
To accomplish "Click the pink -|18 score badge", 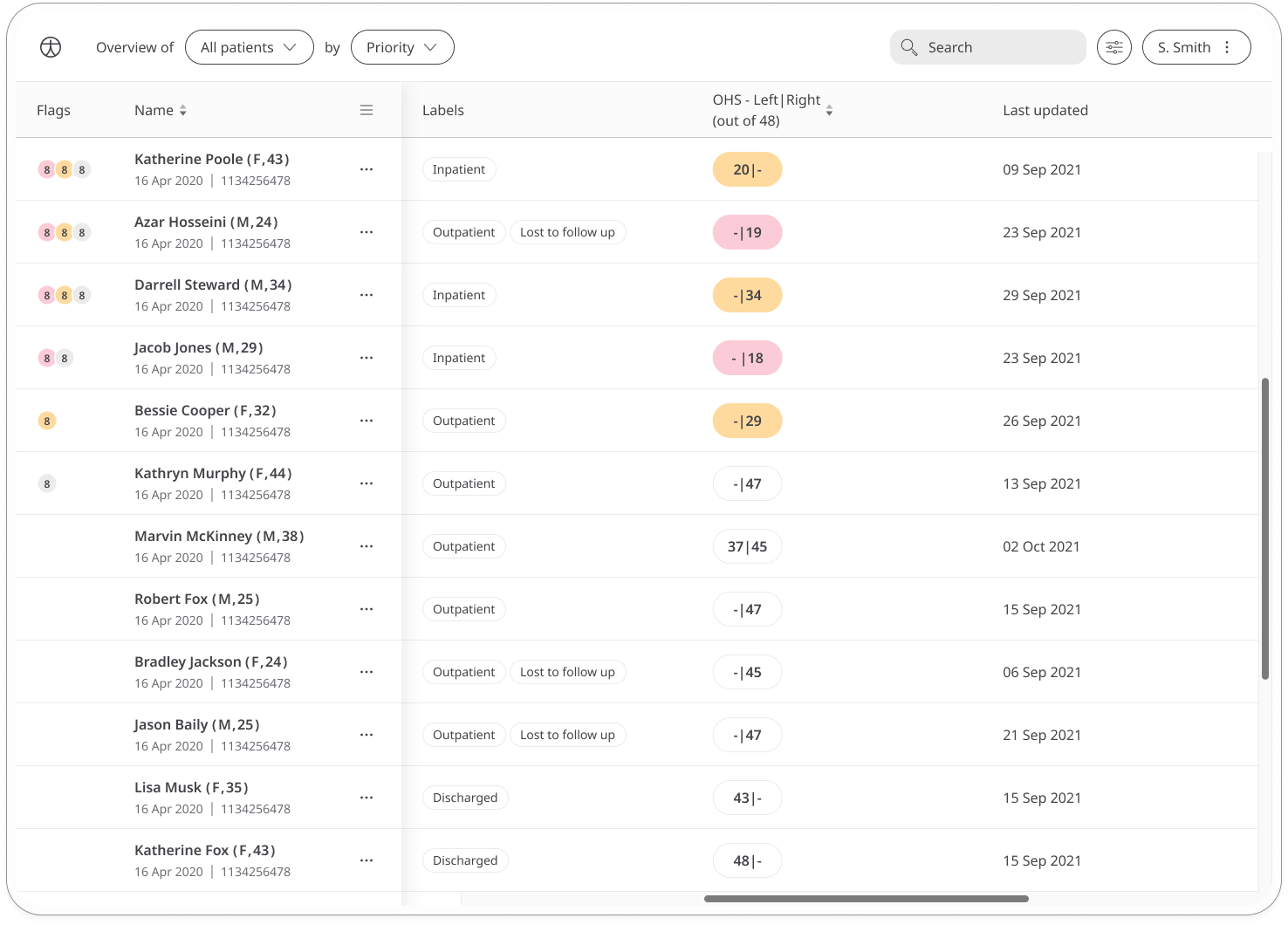I will [x=747, y=358].
